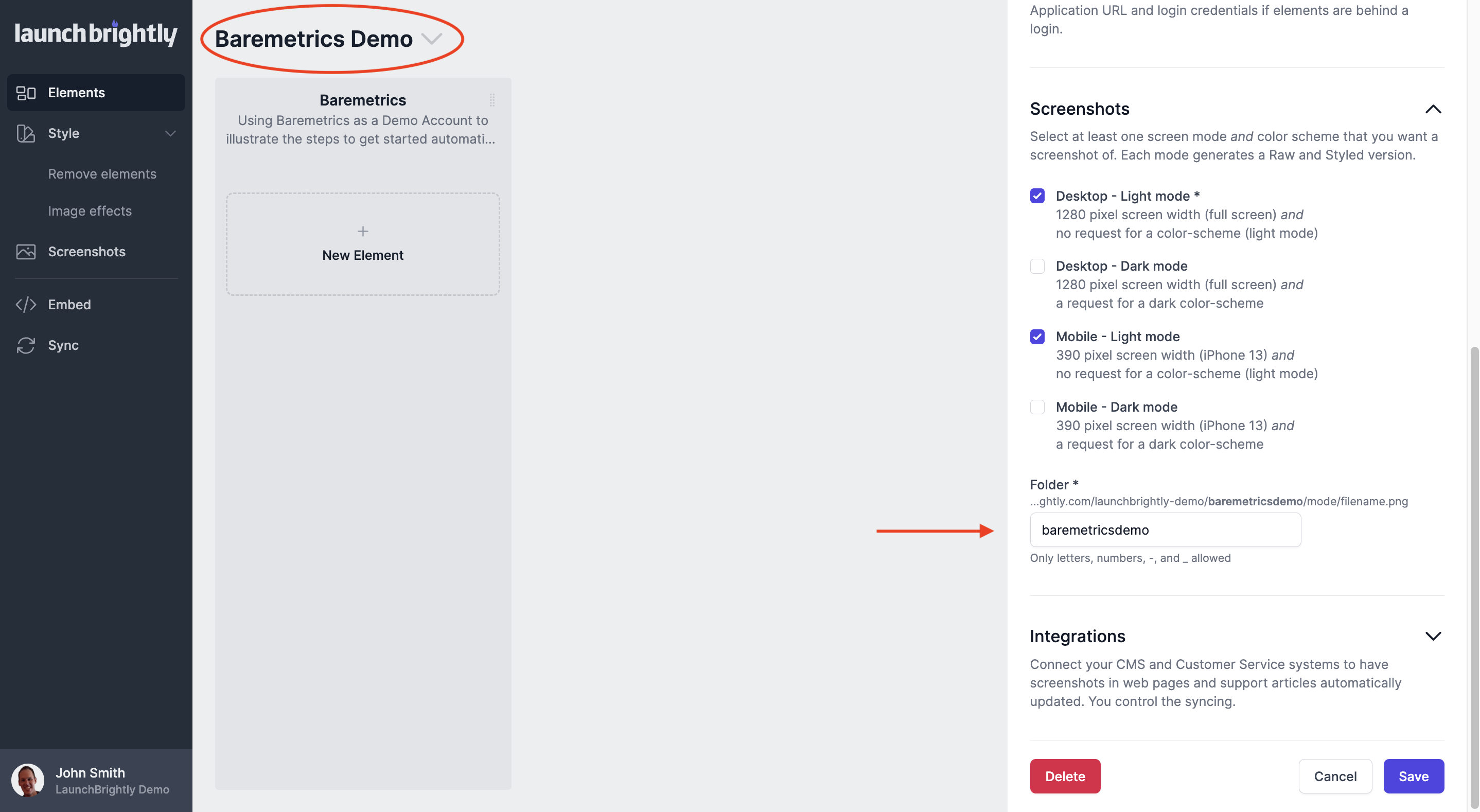Click the red Delete button
The width and height of the screenshot is (1480, 812).
[x=1065, y=776]
